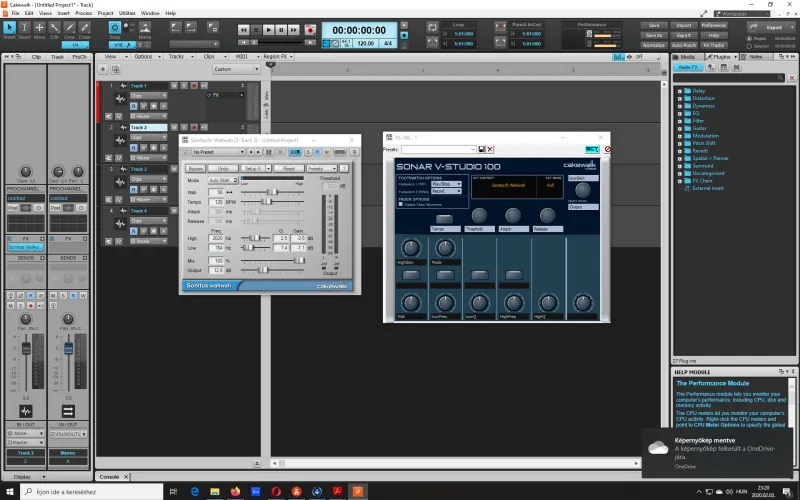Click the Record button in transport
The image size is (800, 500).
(x=310, y=30)
